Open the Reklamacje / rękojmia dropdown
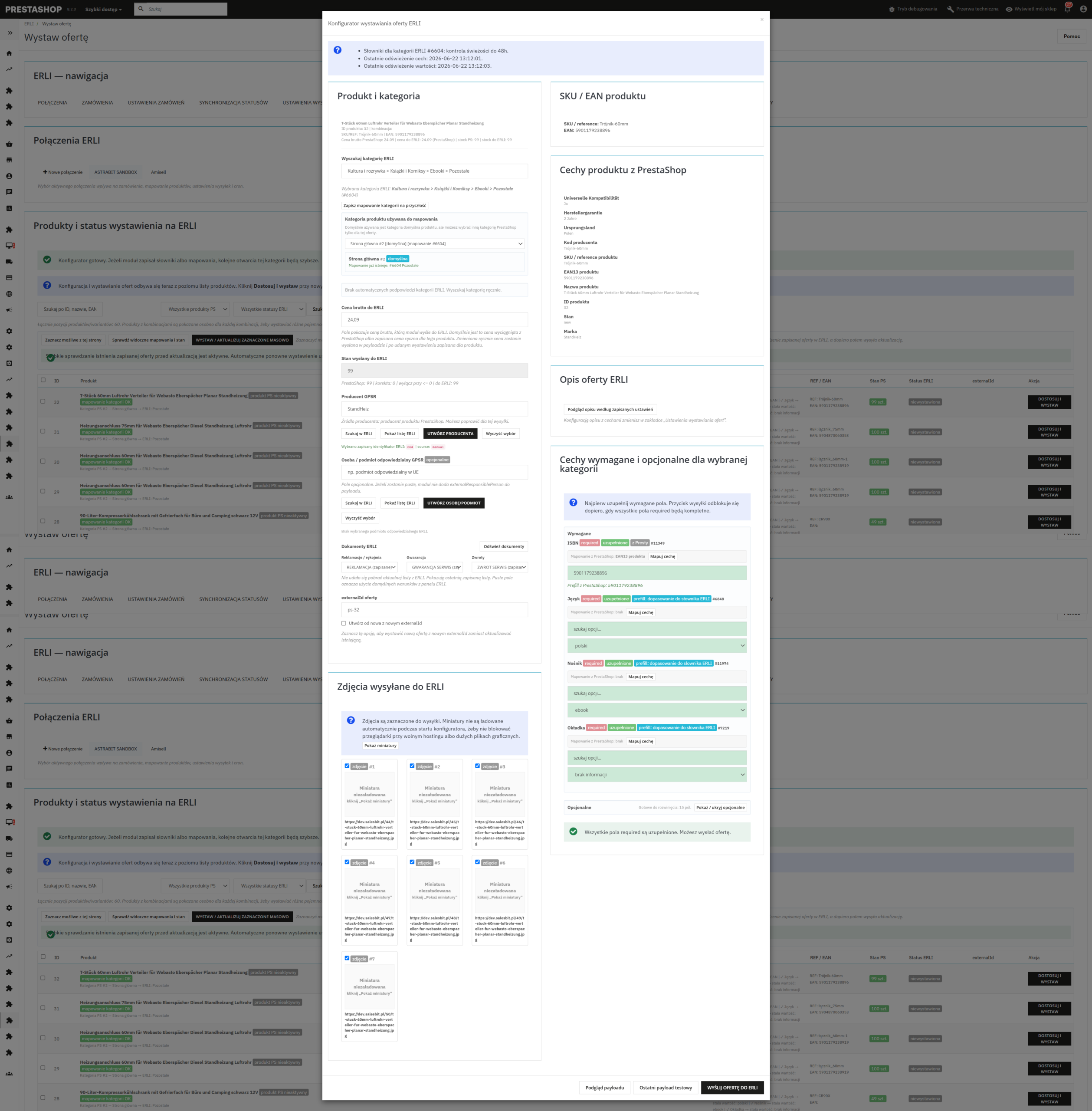Viewport: 1092px width, 1111px height. tap(369, 567)
